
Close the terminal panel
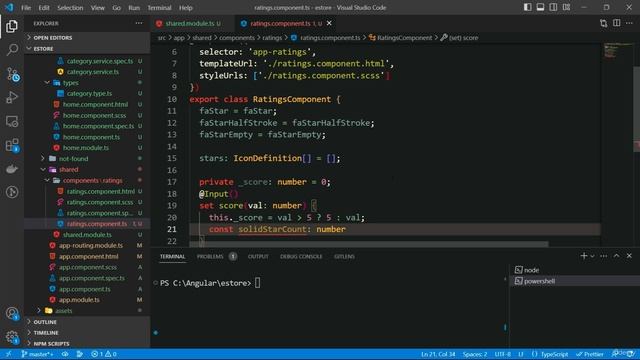tap(629, 256)
